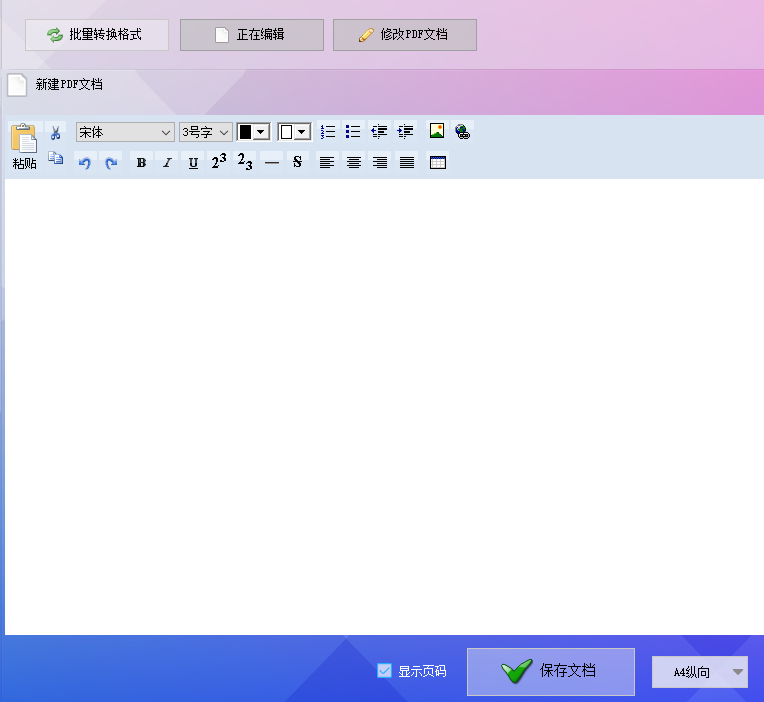This screenshot has height=702, width=764.
Task: Click the 新建PDF文档 page icon
Action: pos(17,85)
